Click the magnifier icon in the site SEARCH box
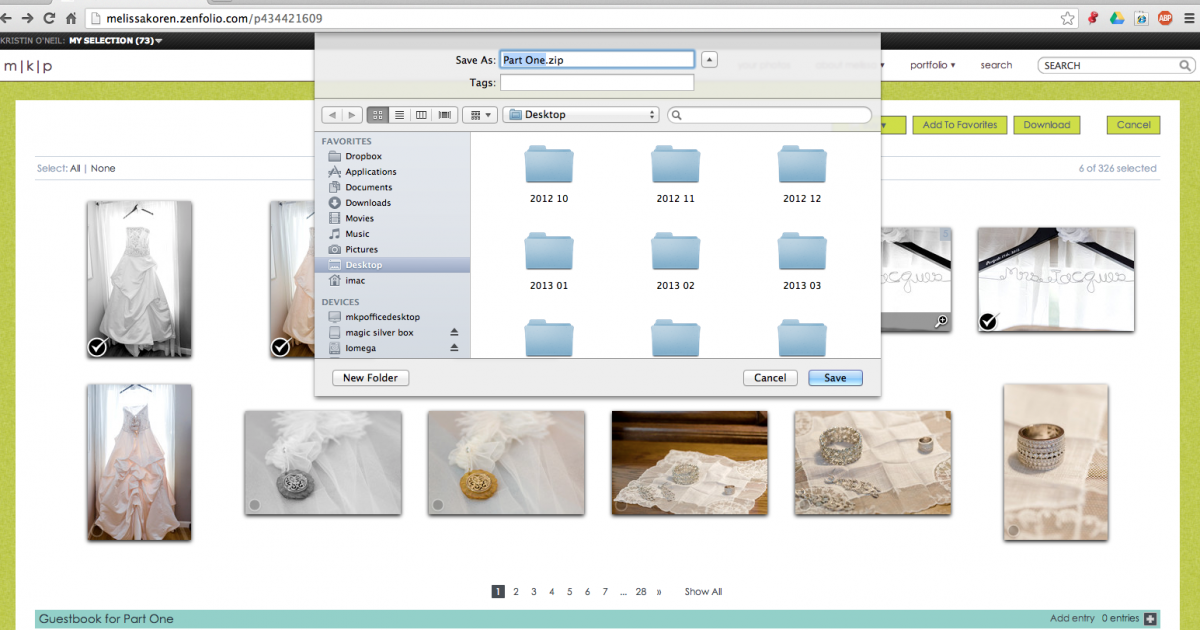1200x630 pixels. (x=1185, y=65)
